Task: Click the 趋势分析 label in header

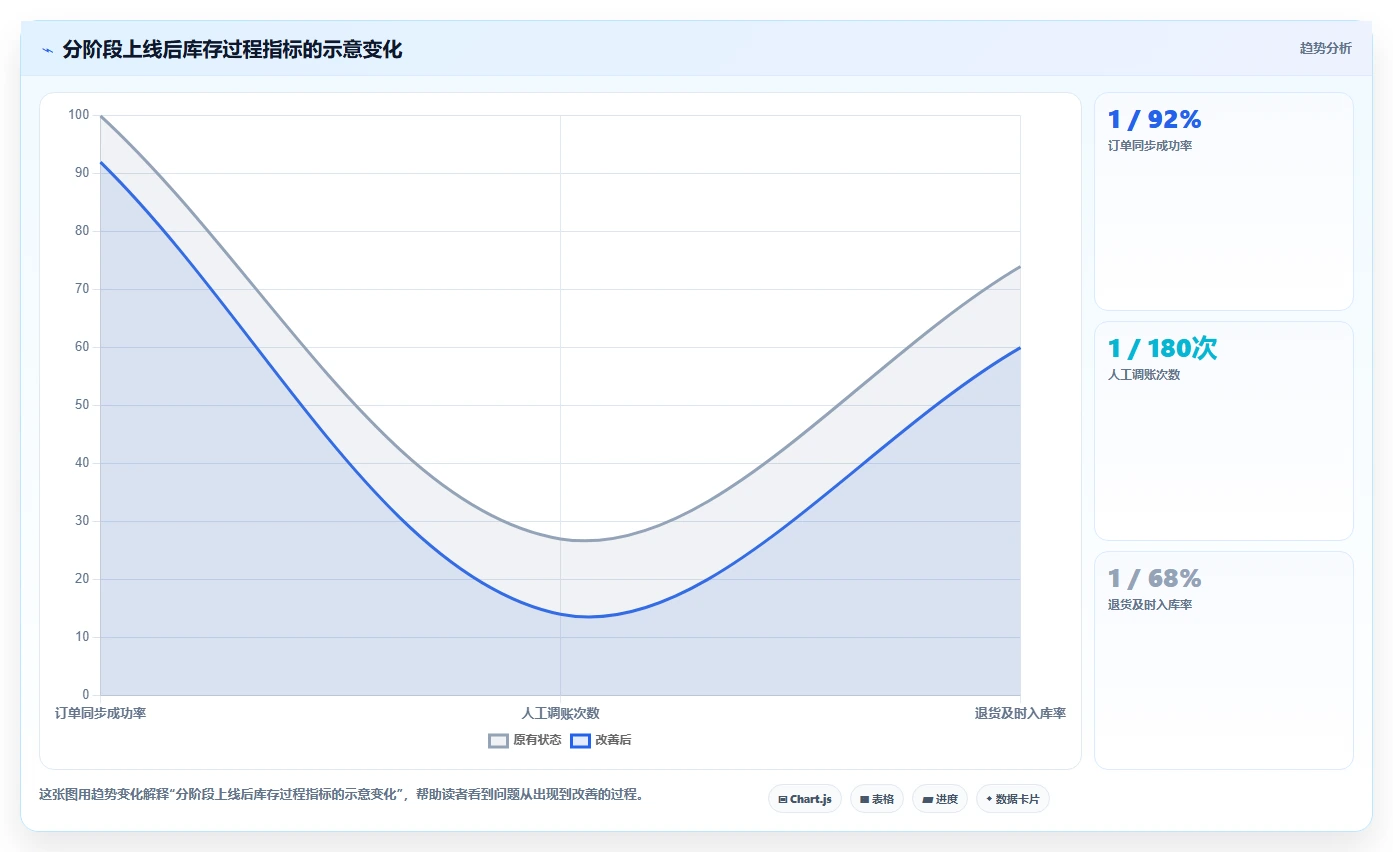Action: point(1325,49)
